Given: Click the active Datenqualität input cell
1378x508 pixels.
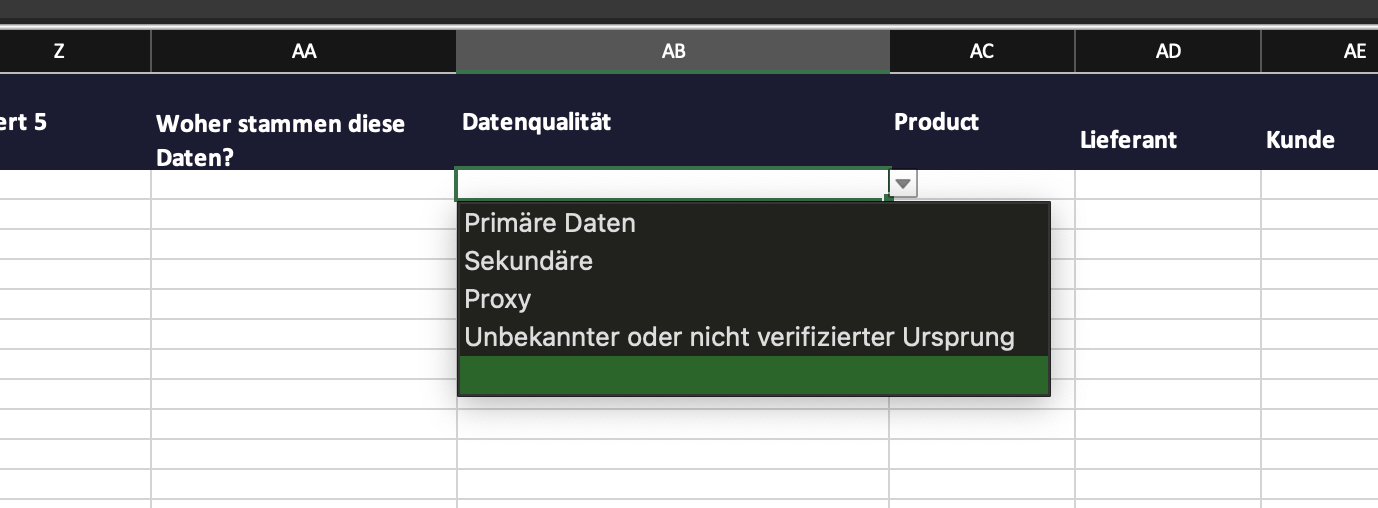Looking at the screenshot, I should [x=672, y=184].
